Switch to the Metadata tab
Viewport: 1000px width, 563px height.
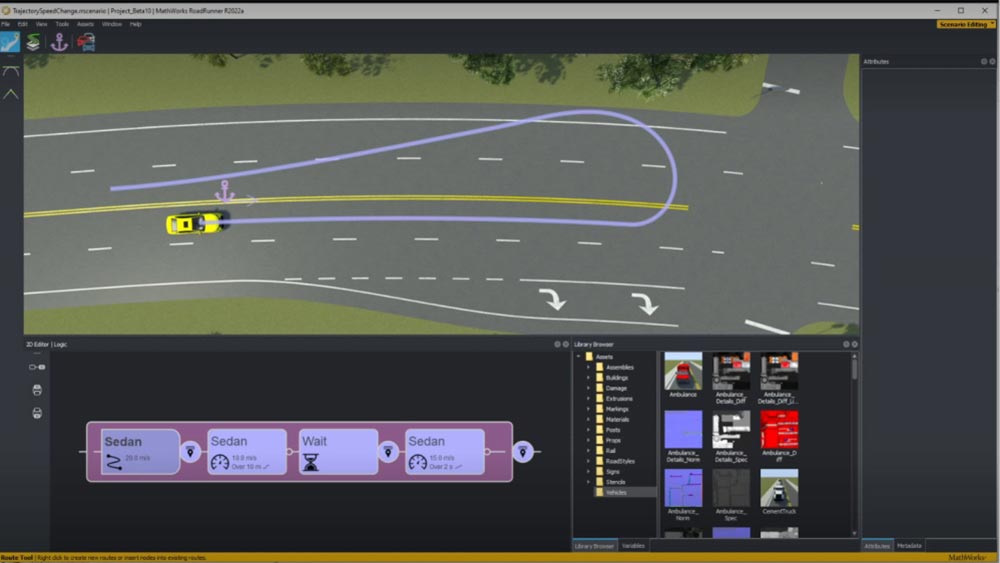tap(909, 546)
